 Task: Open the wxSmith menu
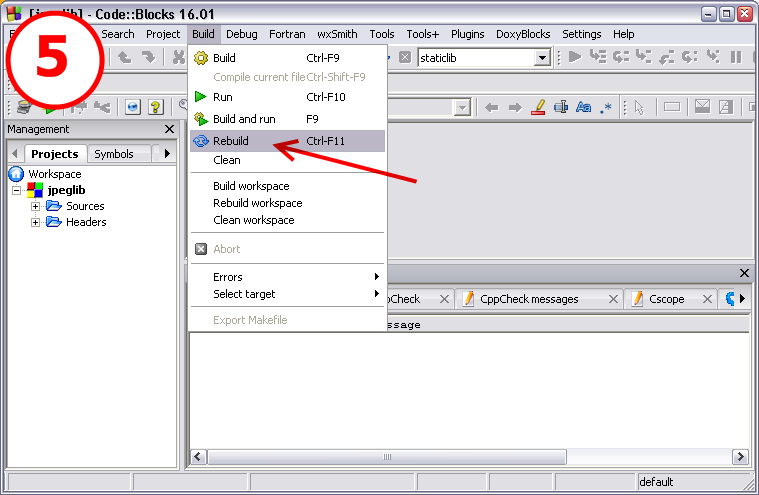[x=337, y=34]
